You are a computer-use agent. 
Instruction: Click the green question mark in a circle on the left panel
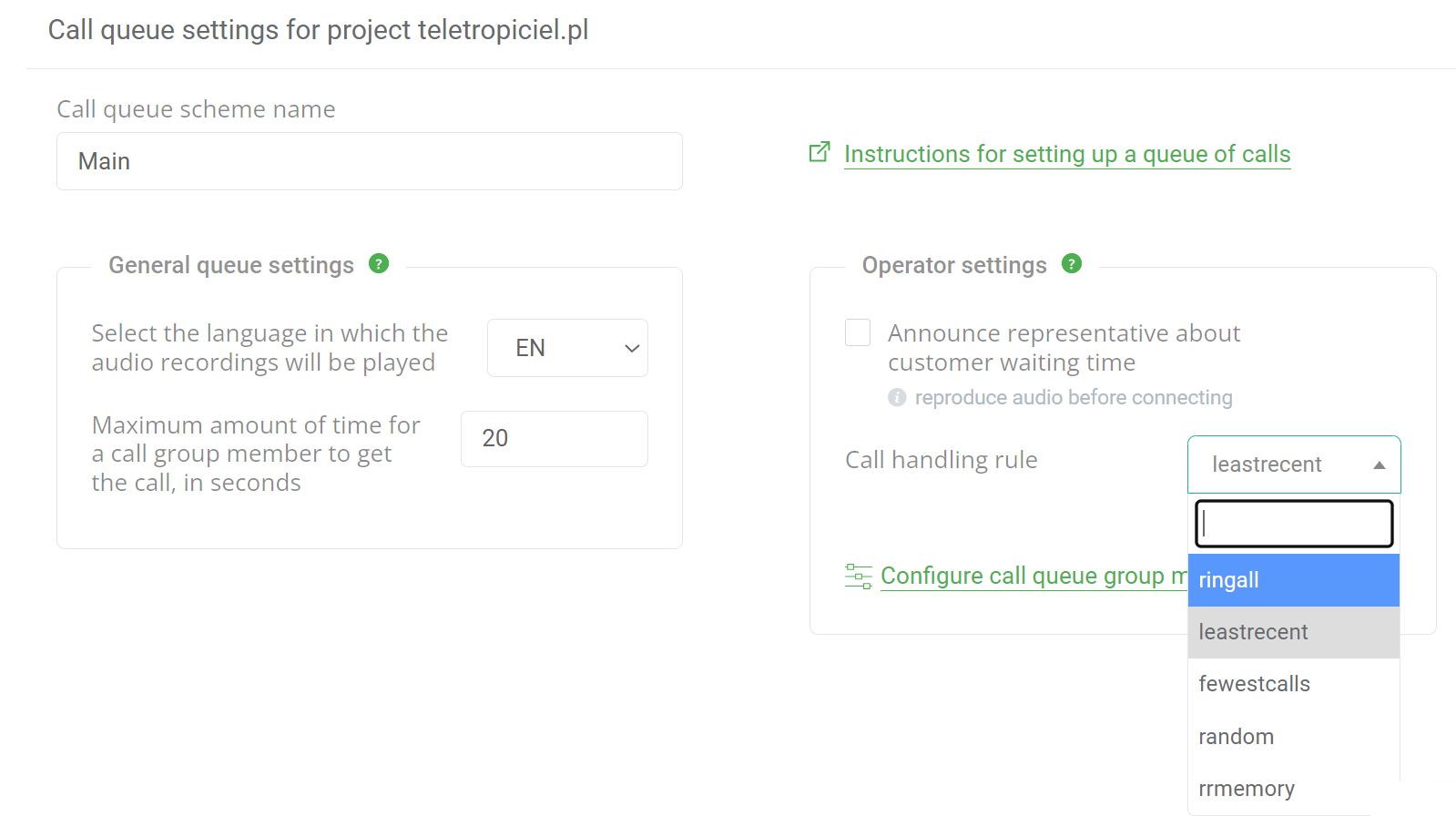click(x=379, y=264)
